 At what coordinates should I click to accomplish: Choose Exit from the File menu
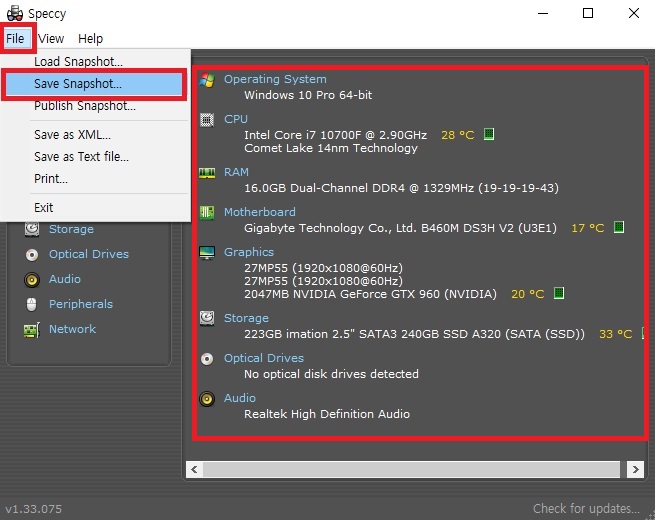click(95, 208)
